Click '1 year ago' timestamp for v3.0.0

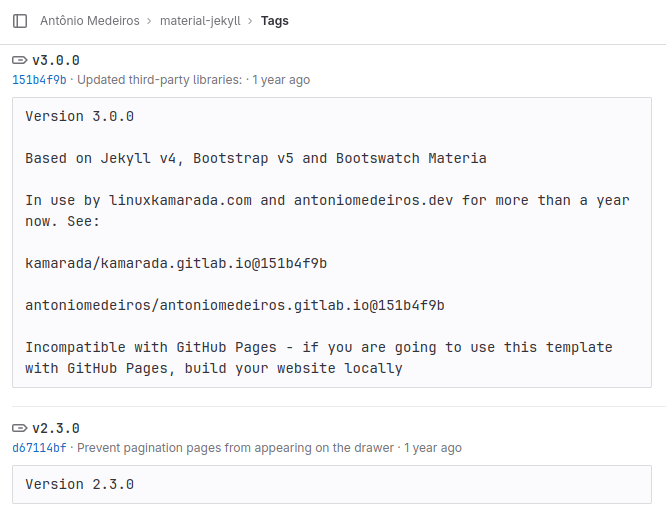[x=281, y=80]
